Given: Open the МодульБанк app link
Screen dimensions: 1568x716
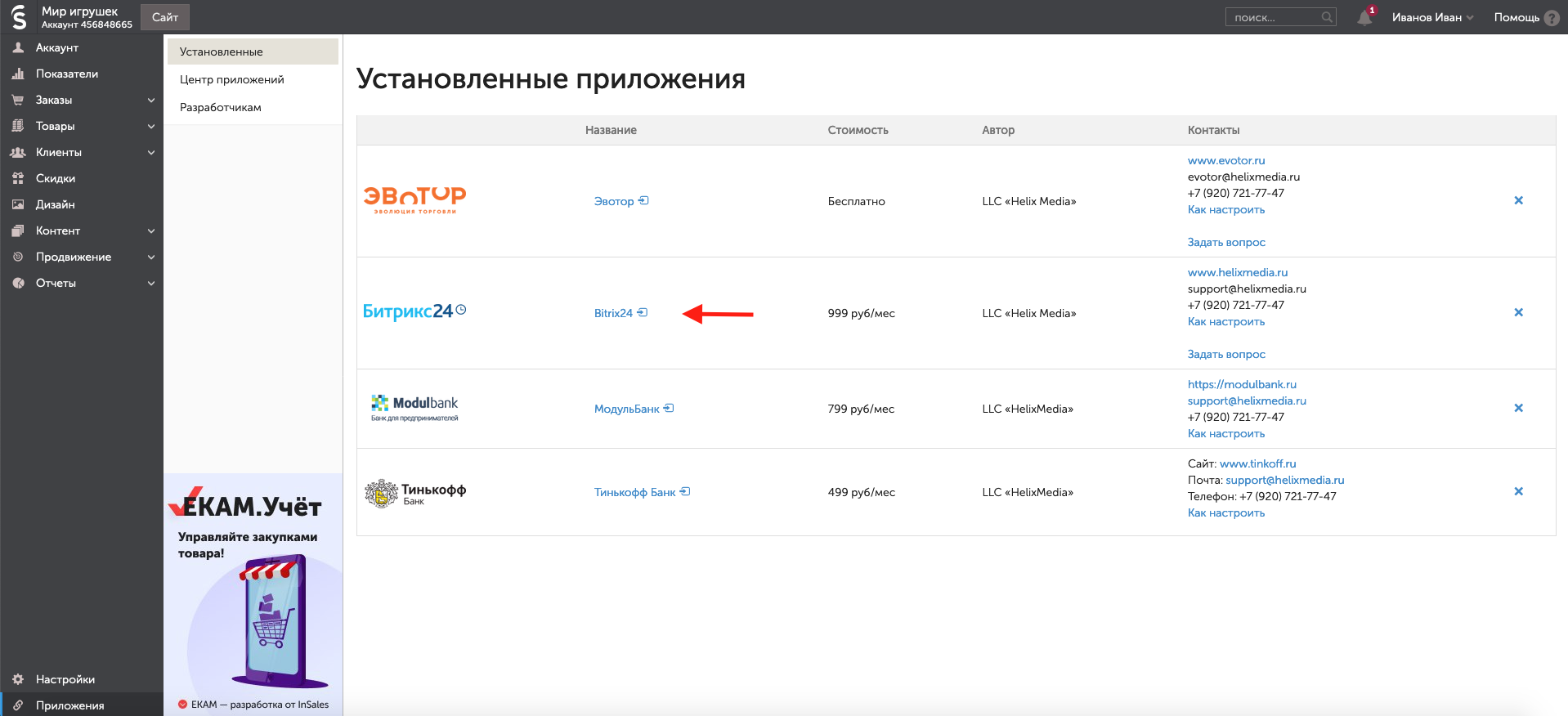Looking at the screenshot, I should [x=627, y=409].
